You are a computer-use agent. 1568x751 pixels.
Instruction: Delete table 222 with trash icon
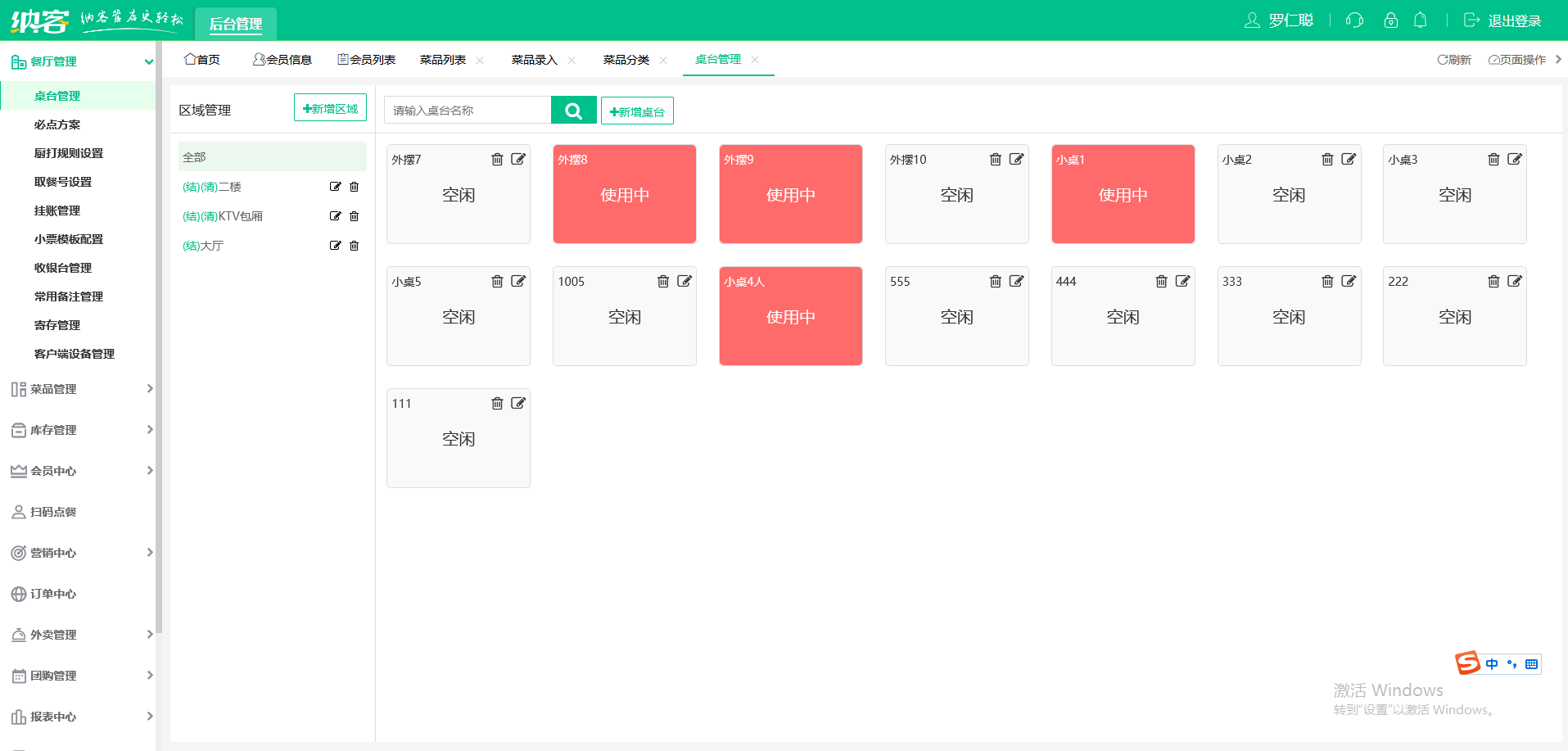1493,281
